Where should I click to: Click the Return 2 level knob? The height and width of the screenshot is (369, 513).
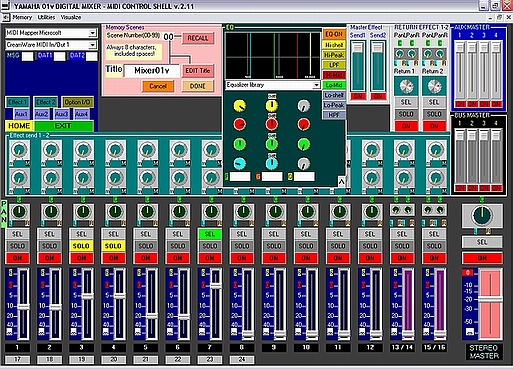pyautogui.click(x=434, y=86)
